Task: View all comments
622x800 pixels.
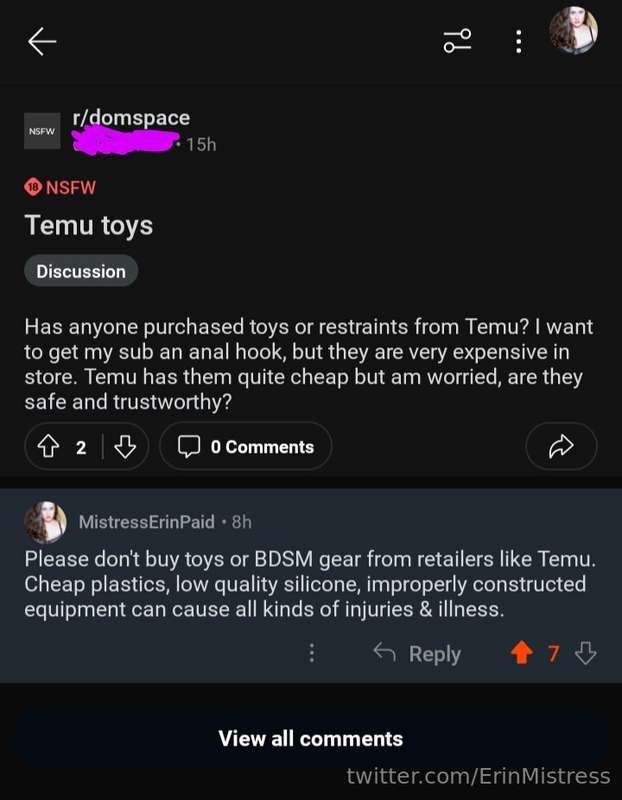Action: click(311, 738)
